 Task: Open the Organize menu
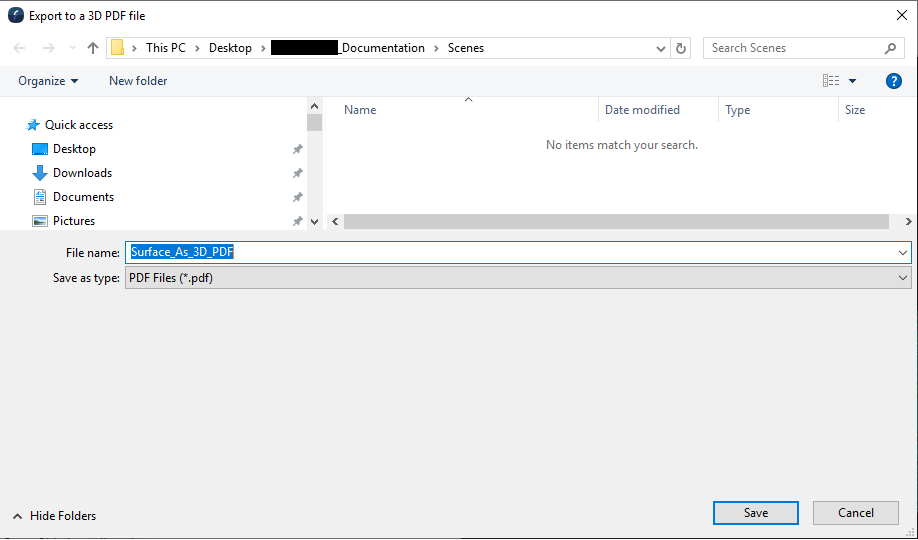pos(48,81)
